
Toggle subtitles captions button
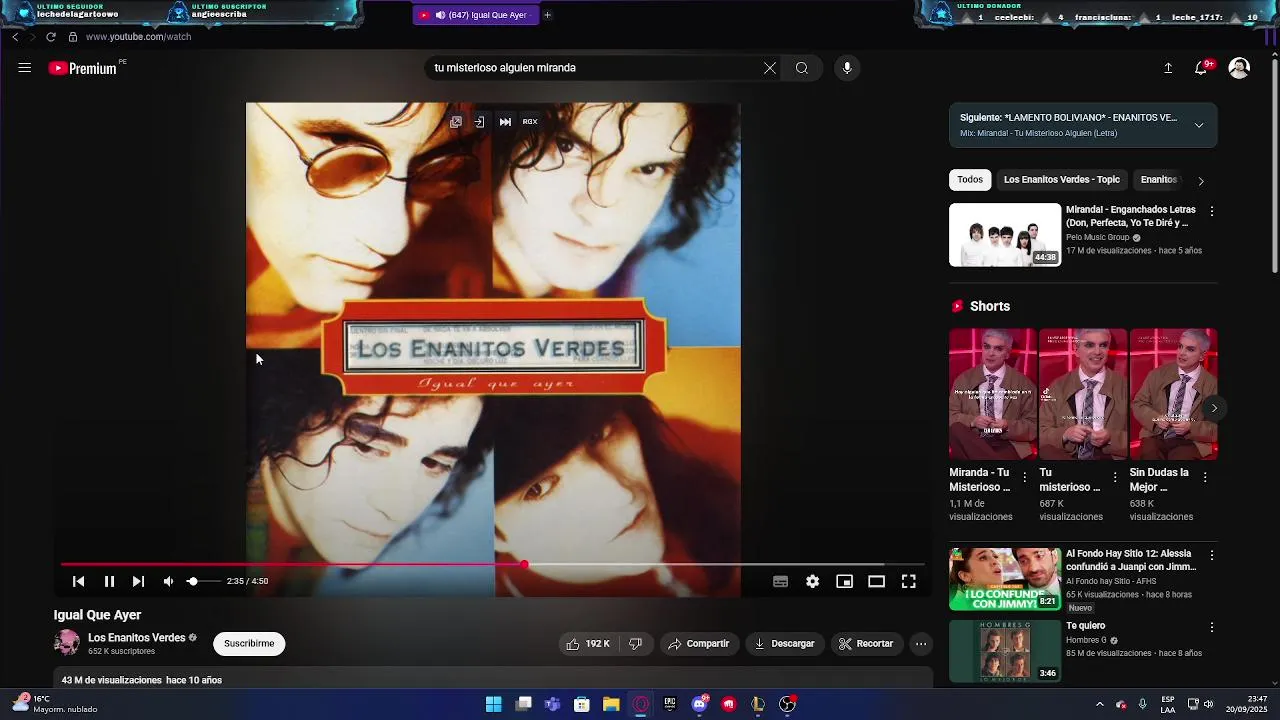[x=780, y=581]
